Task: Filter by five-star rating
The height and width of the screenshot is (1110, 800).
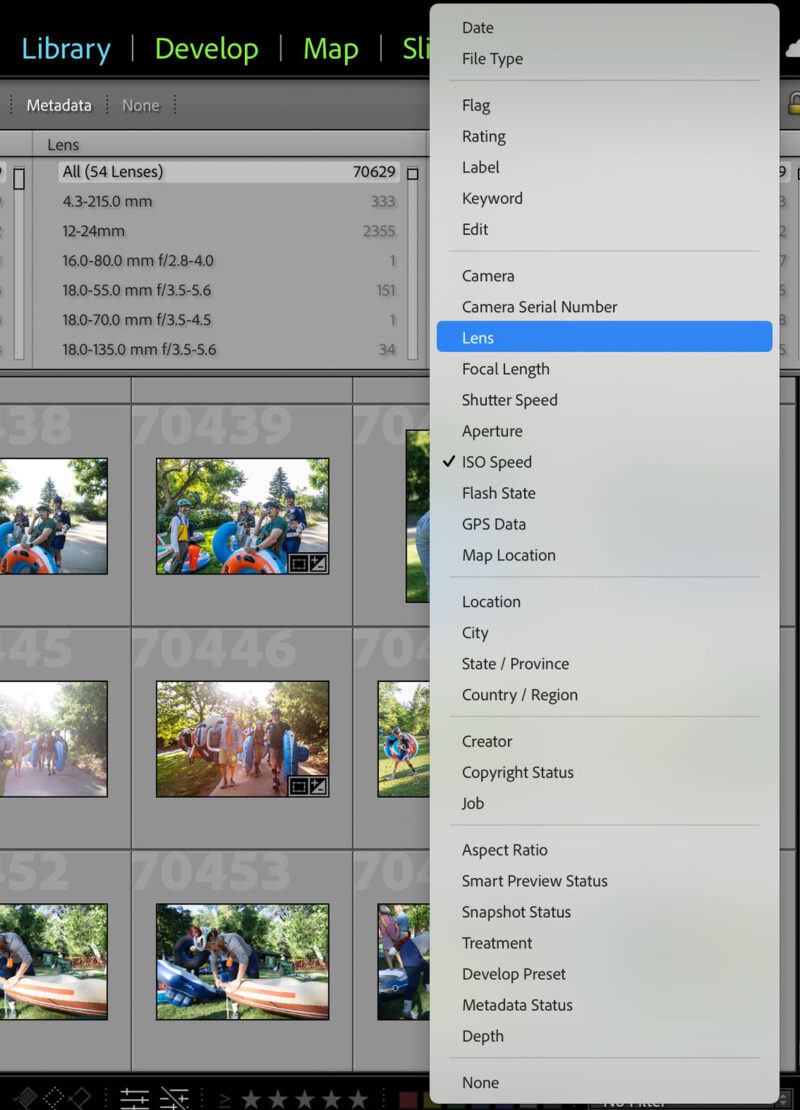Action: click(x=358, y=1100)
